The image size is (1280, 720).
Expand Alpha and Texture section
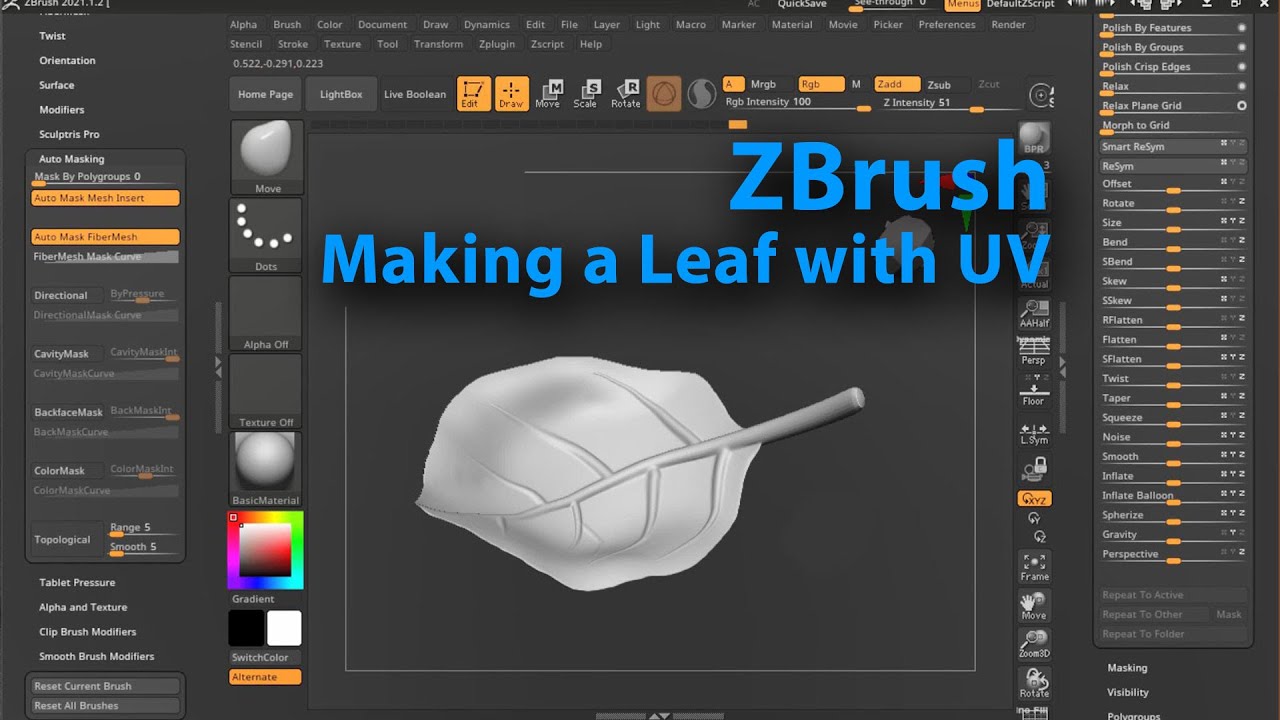(x=83, y=607)
